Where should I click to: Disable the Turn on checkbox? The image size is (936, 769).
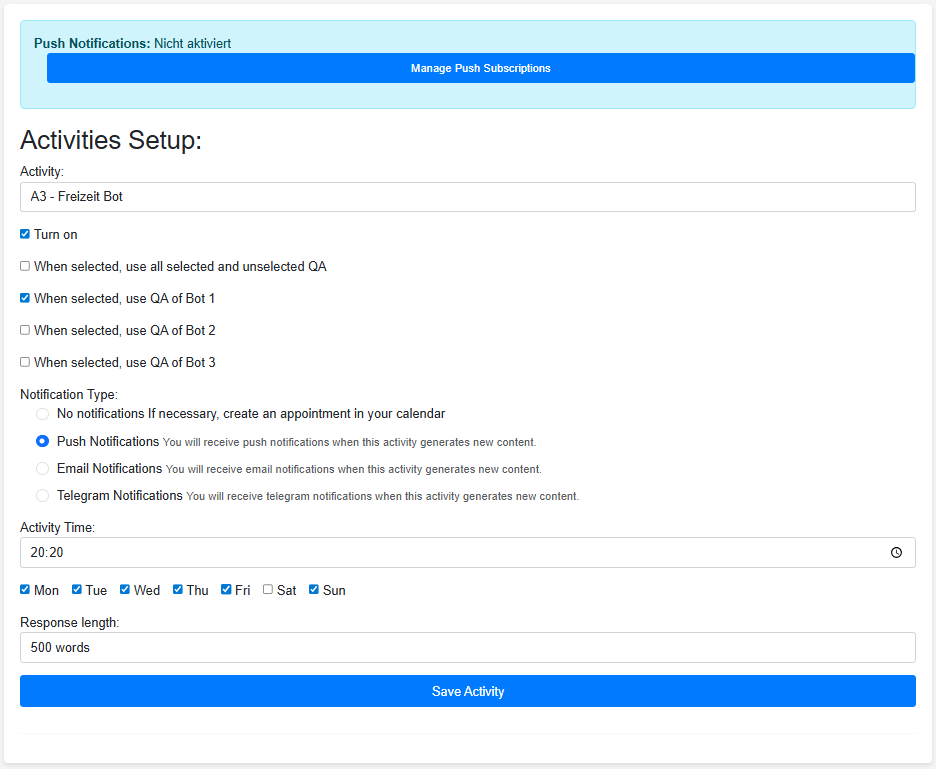[24, 234]
